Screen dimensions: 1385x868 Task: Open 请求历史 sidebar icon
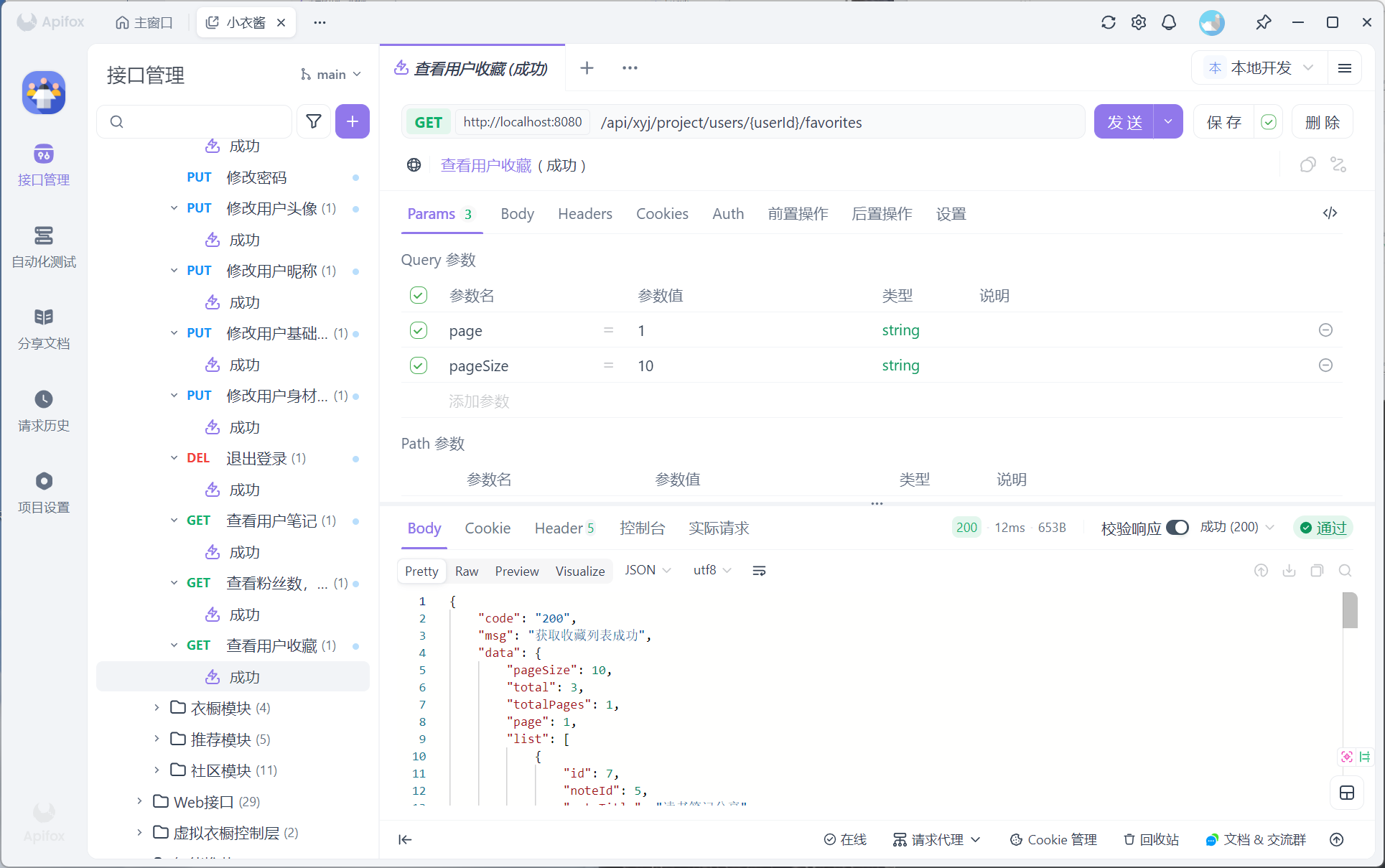tap(44, 410)
